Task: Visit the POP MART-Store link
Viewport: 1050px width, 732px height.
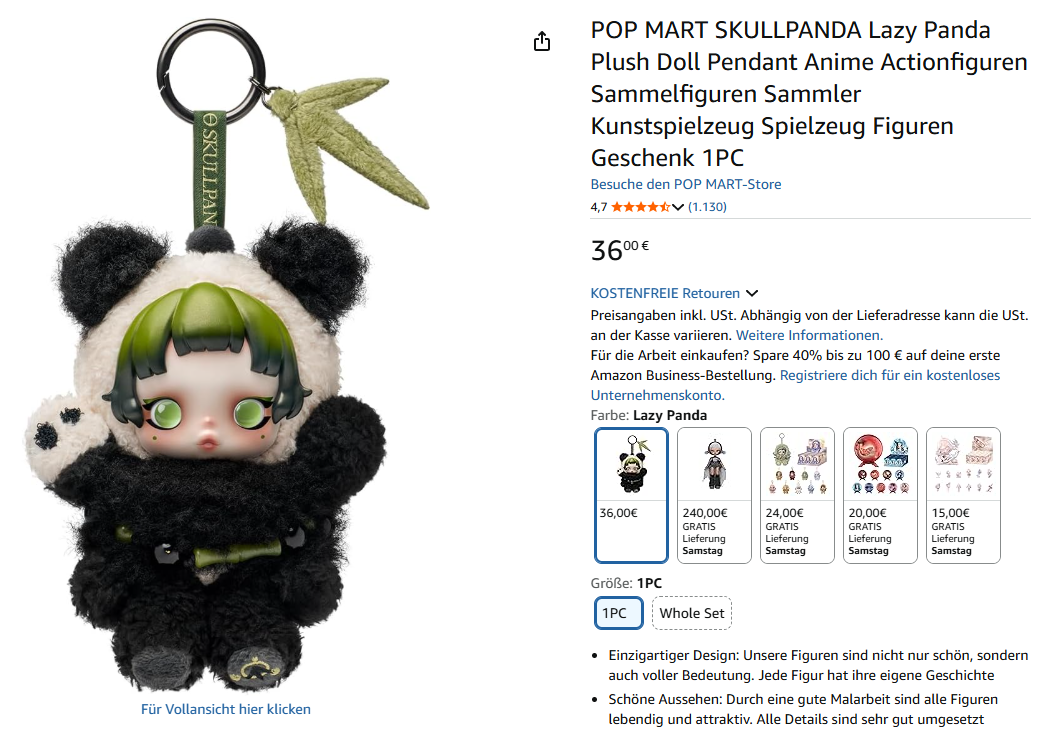Action: pyautogui.click(x=686, y=184)
